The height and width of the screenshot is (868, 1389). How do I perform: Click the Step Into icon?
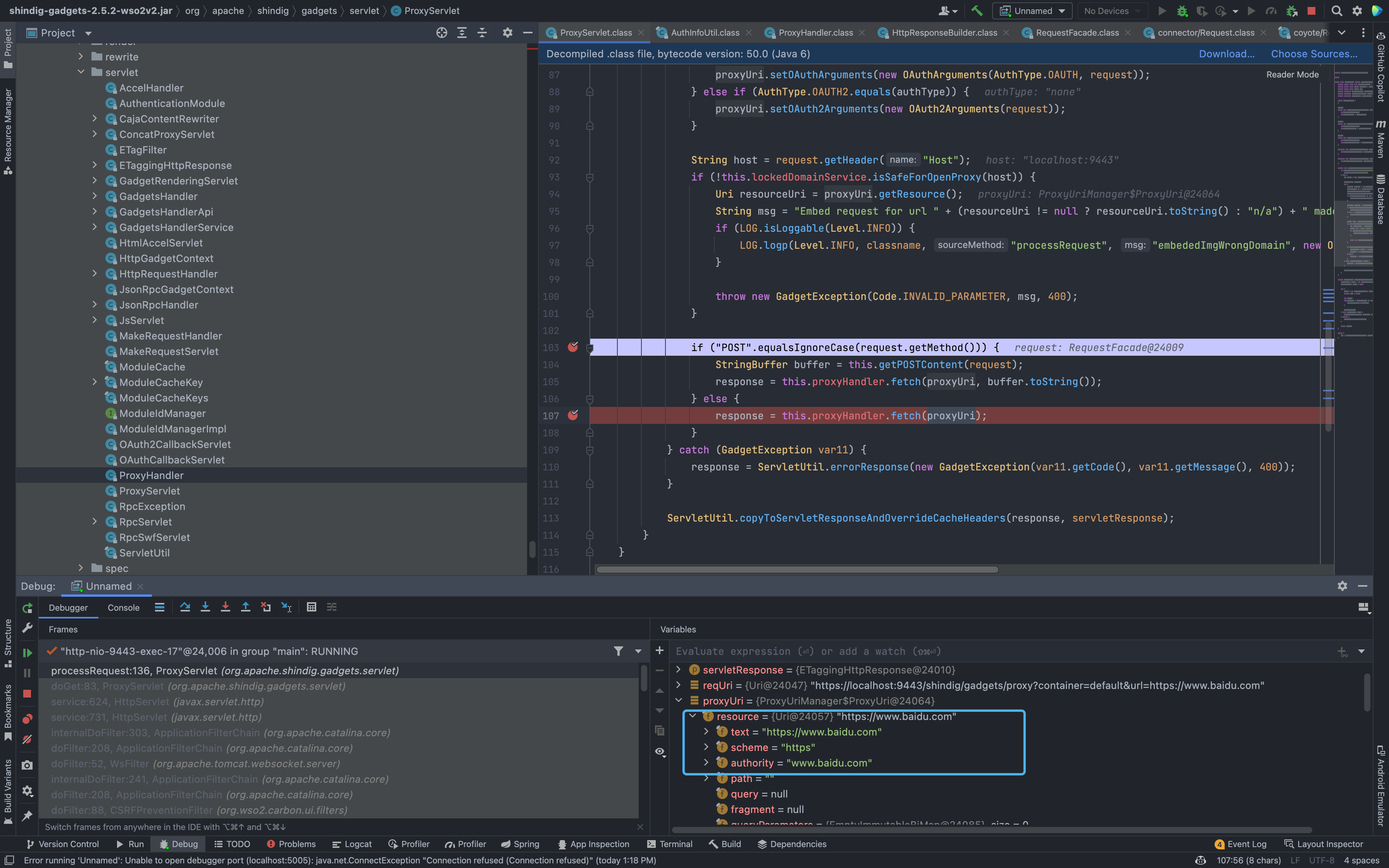tap(205, 607)
